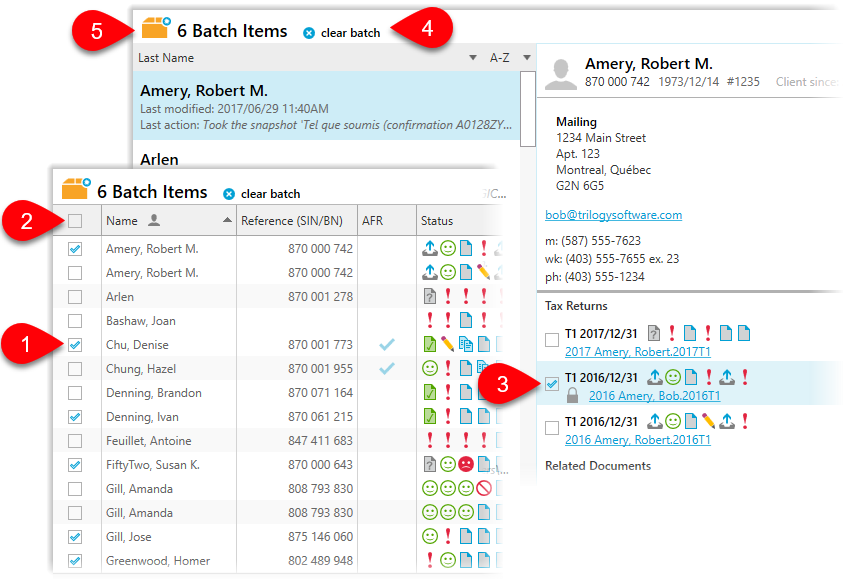The image size is (844, 580).
Task: Select the Arlen client card in back list
Action: pos(327,156)
